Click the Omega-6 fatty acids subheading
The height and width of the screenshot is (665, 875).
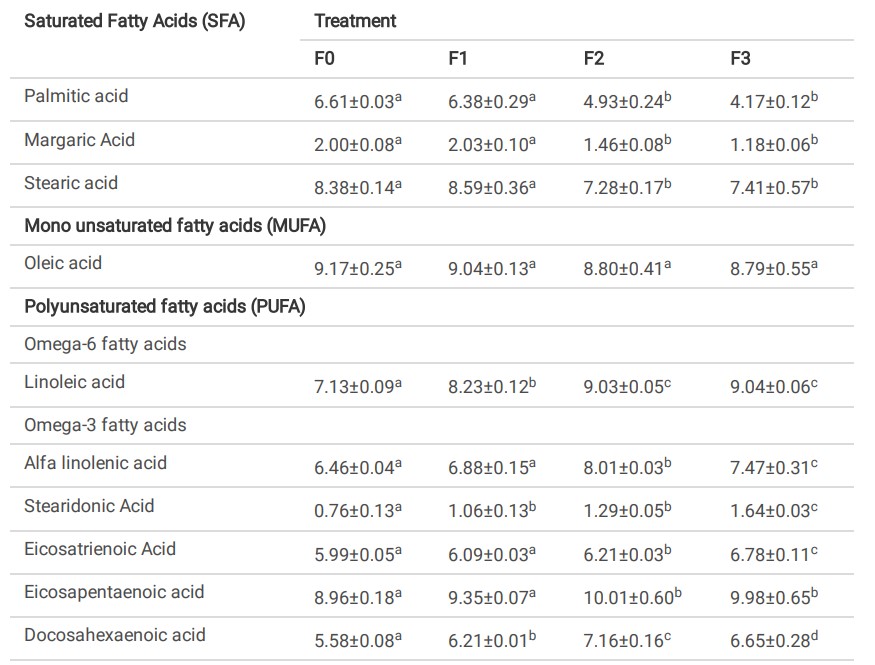105,344
